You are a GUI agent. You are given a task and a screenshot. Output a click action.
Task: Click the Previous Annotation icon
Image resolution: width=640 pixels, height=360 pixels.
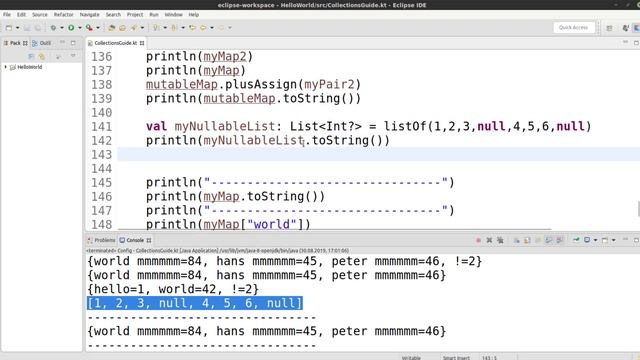tap(174, 28)
